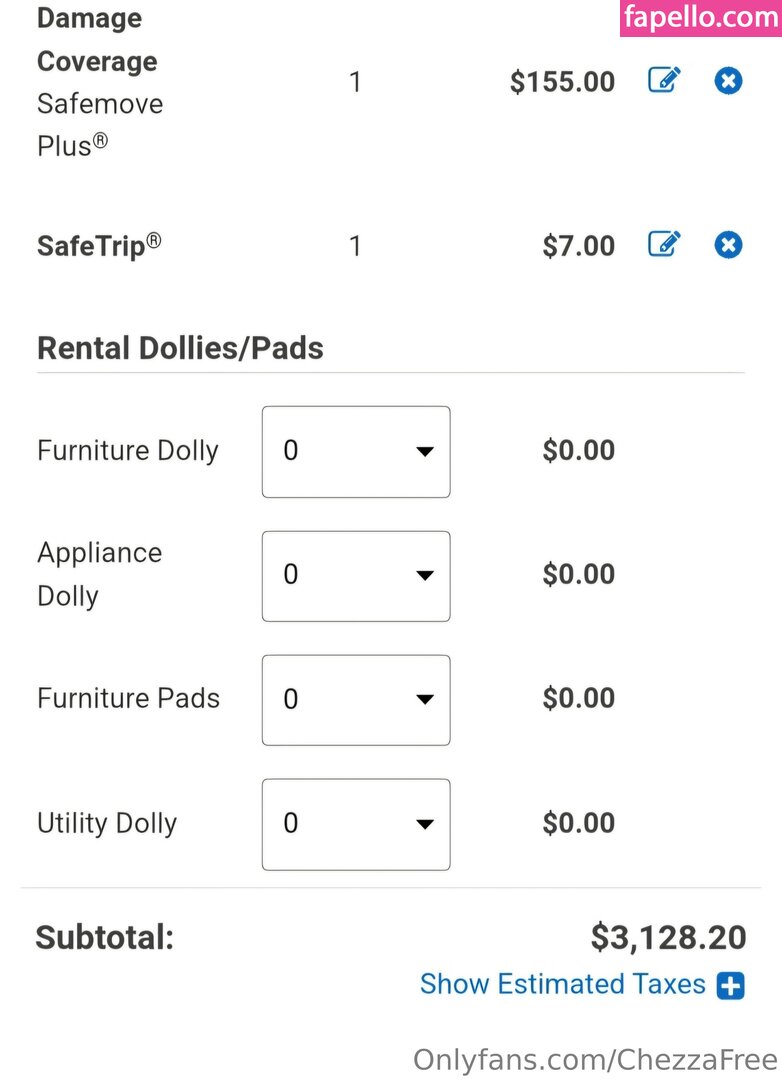This screenshot has width=782, height=1080.
Task: Open the Appliance Dolly quantity dropdown
Action: tap(356, 576)
